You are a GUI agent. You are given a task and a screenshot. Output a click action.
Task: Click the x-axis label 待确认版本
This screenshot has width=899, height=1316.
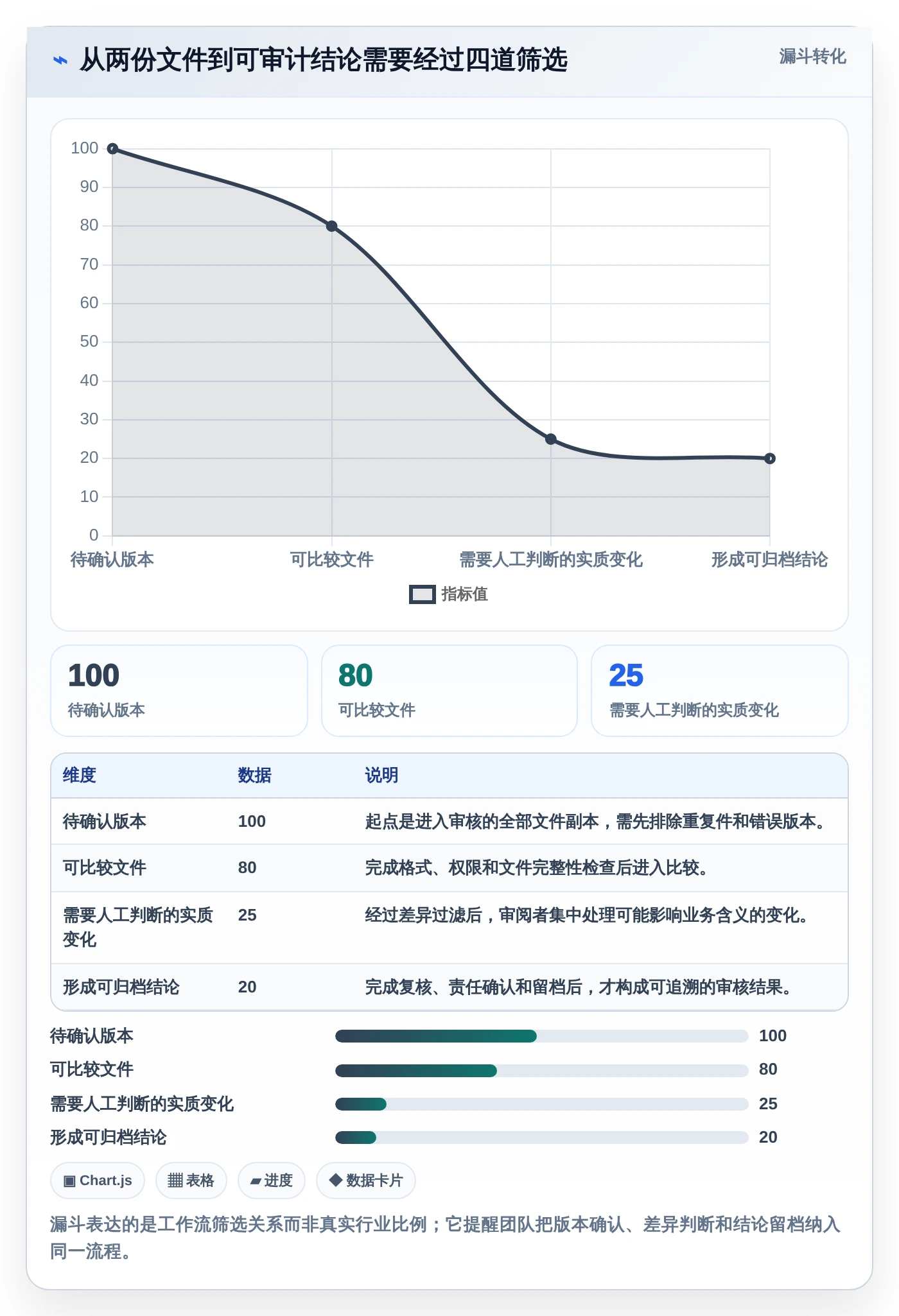tap(112, 560)
